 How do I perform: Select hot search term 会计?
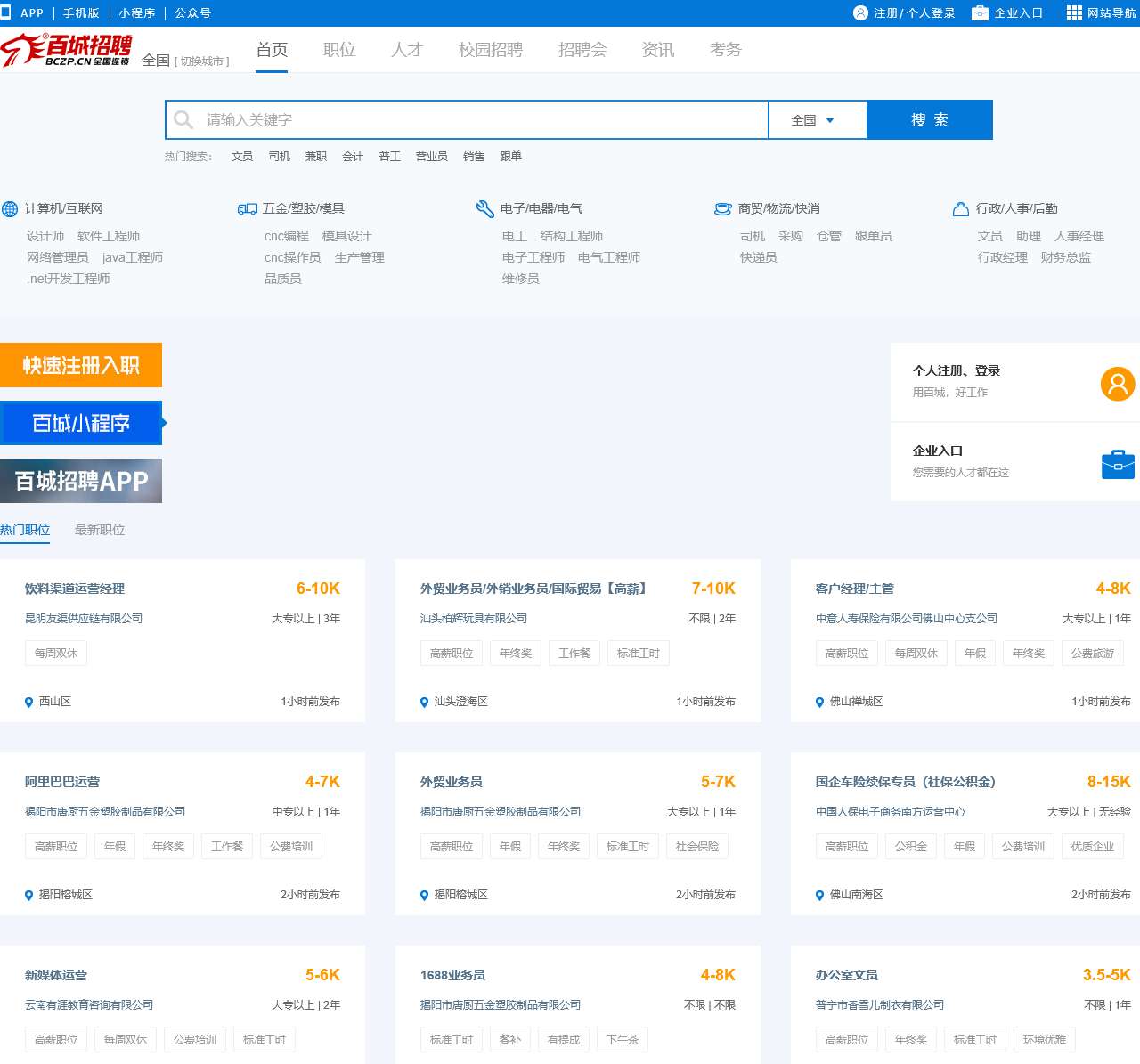click(x=353, y=157)
